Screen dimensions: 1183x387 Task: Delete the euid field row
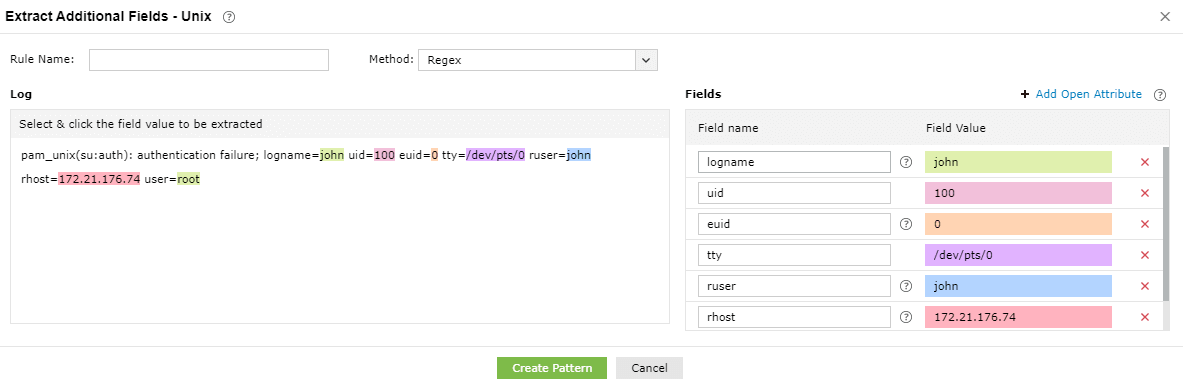1145,224
